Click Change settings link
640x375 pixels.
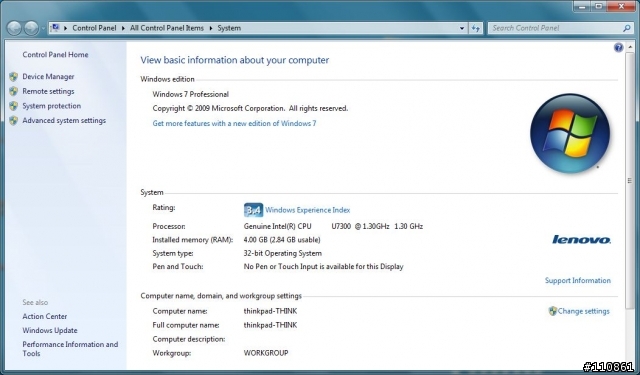pos(583,311)
